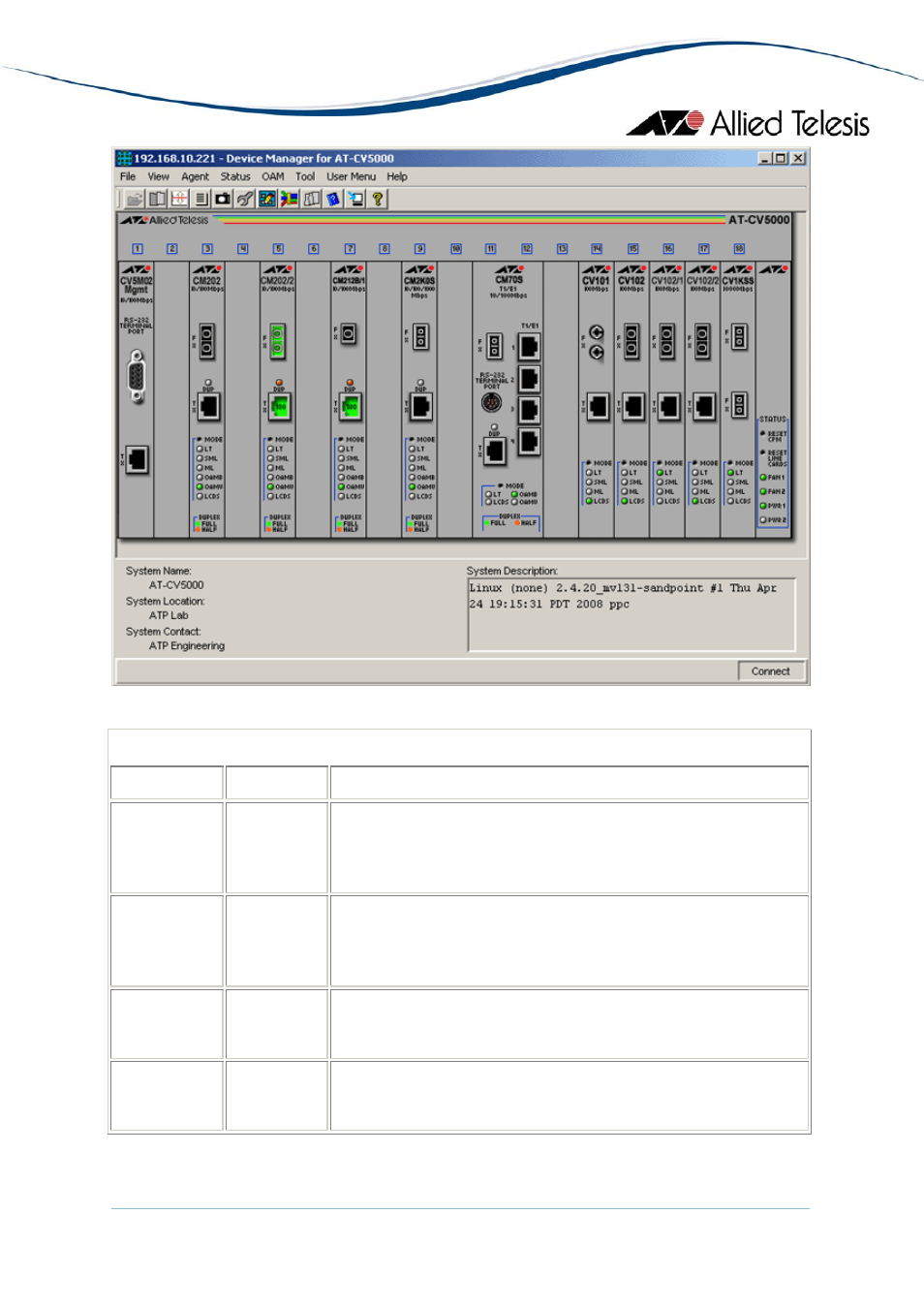Viewport: 924px width, 1308px height.
Task: Click inside the System Description text box
Action: coord(631,615)
